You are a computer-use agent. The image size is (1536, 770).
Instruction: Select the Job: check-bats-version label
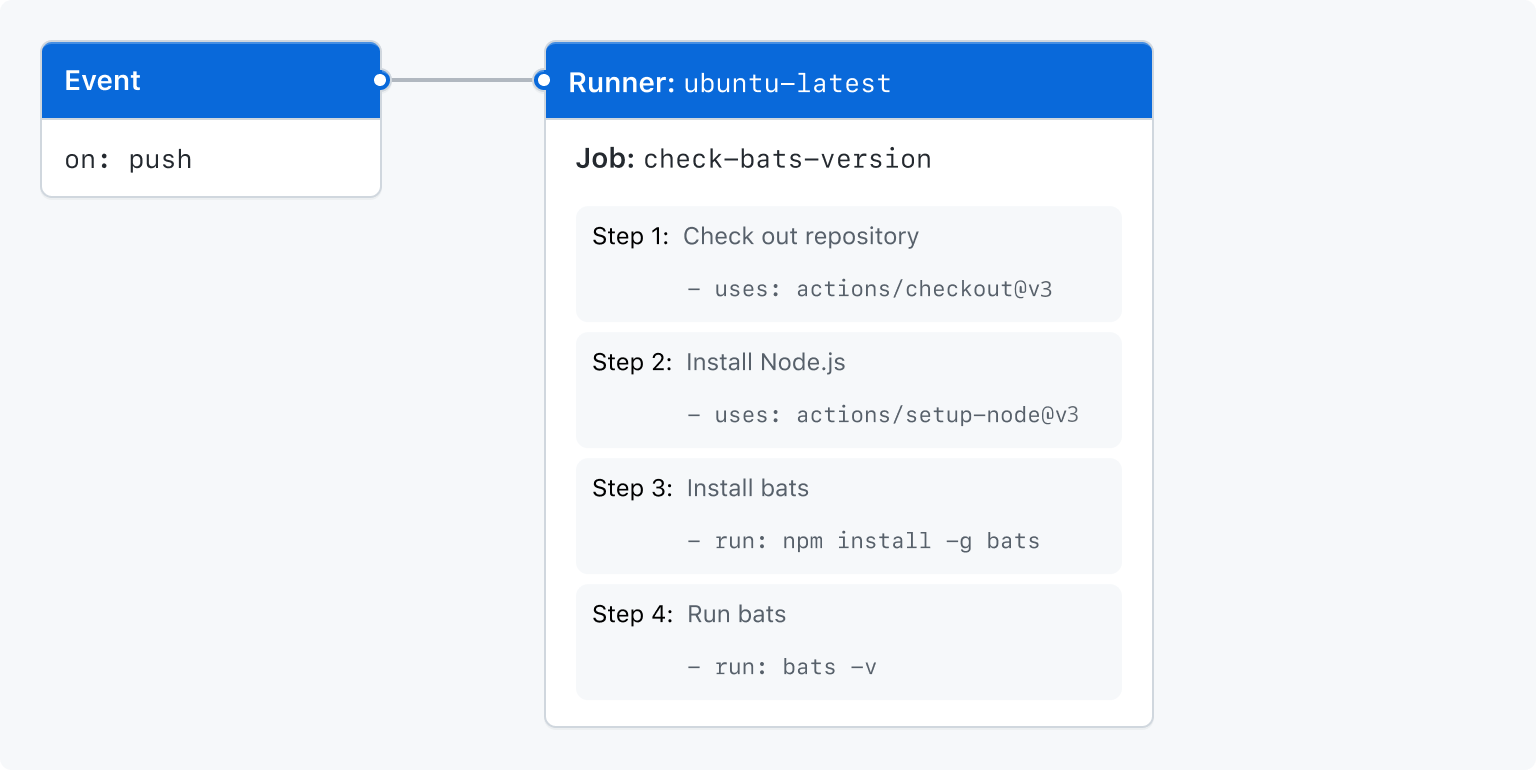[753, 158]
